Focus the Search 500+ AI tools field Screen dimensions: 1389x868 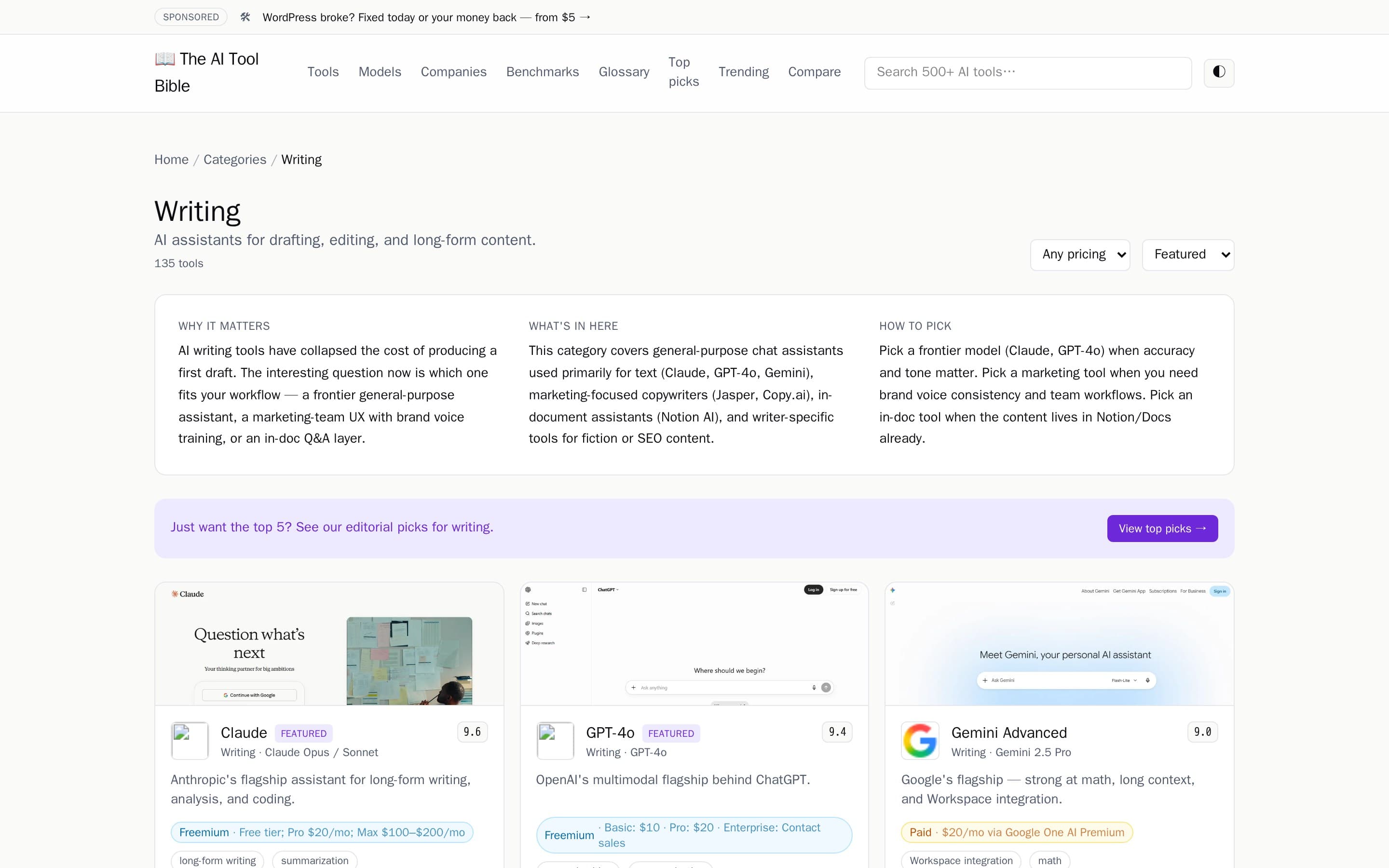[x=1028, y=73]
